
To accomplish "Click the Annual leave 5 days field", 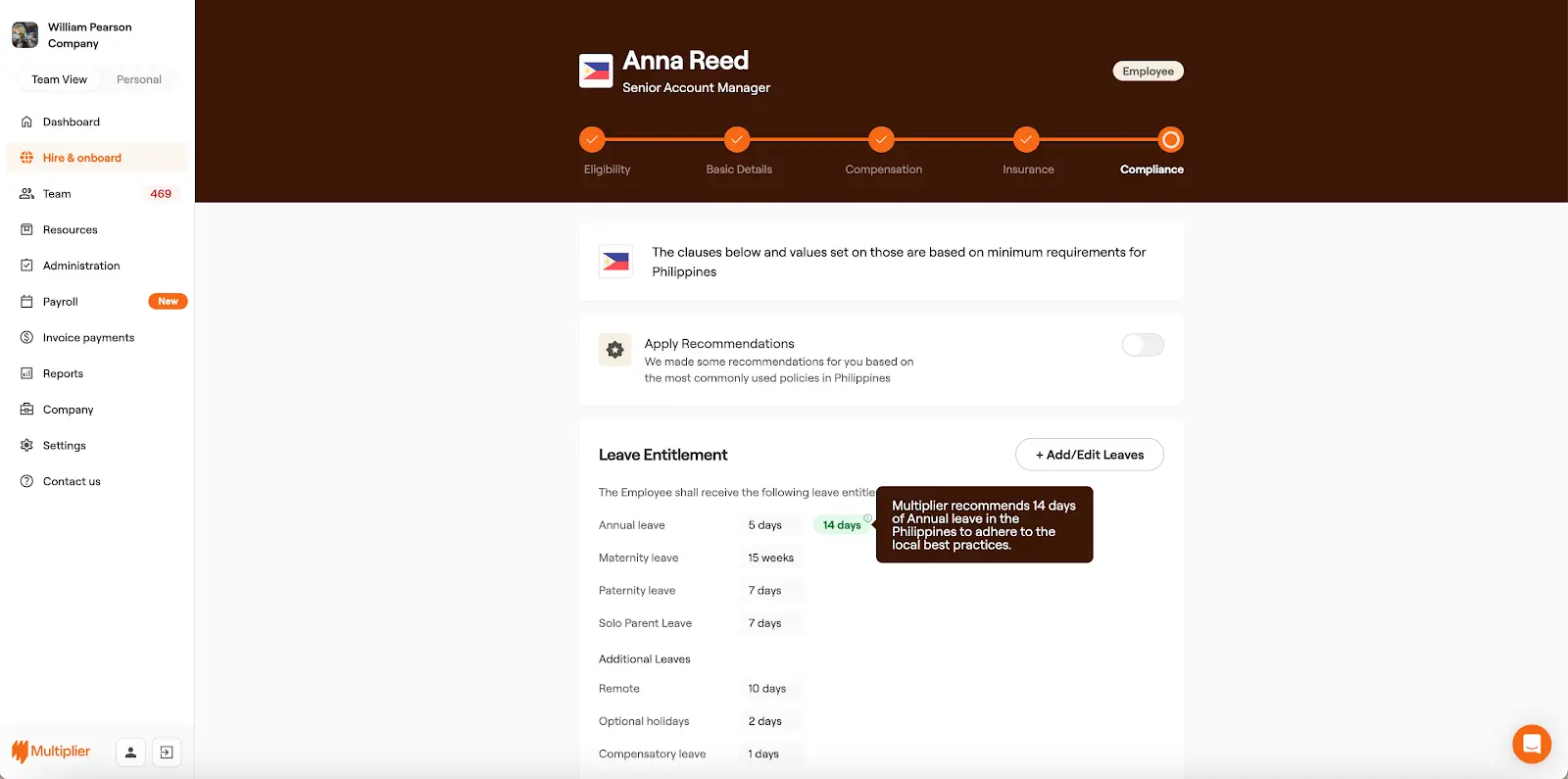I will pos(771,525).
